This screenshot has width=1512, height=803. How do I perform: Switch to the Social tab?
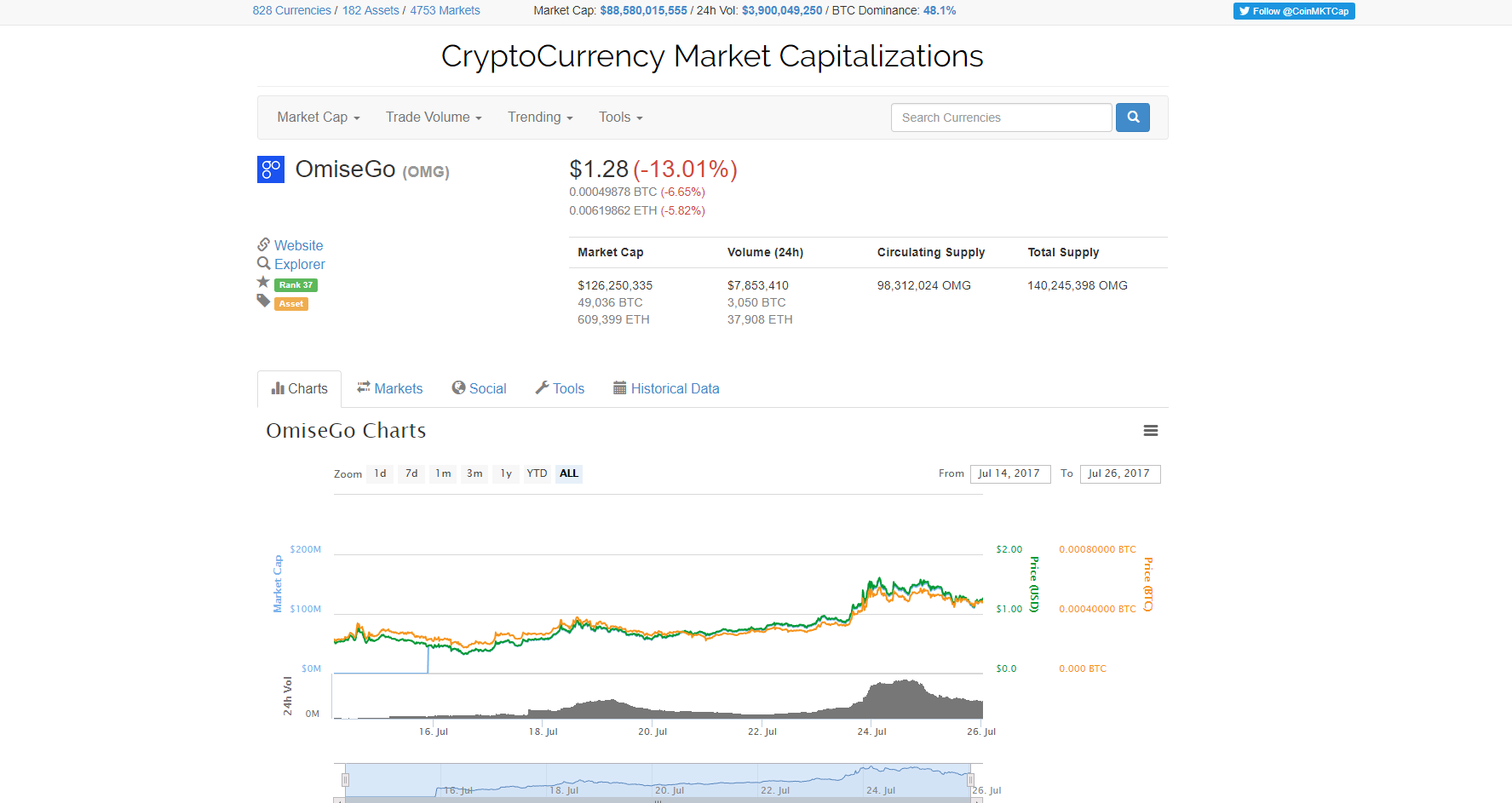tap(479, 388)
